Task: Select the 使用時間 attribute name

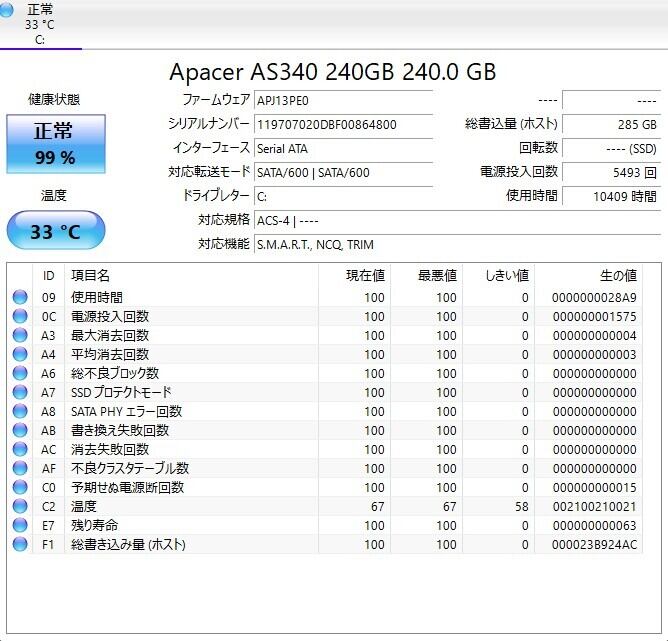Action: pyautogui.click(x=97, y=297)
